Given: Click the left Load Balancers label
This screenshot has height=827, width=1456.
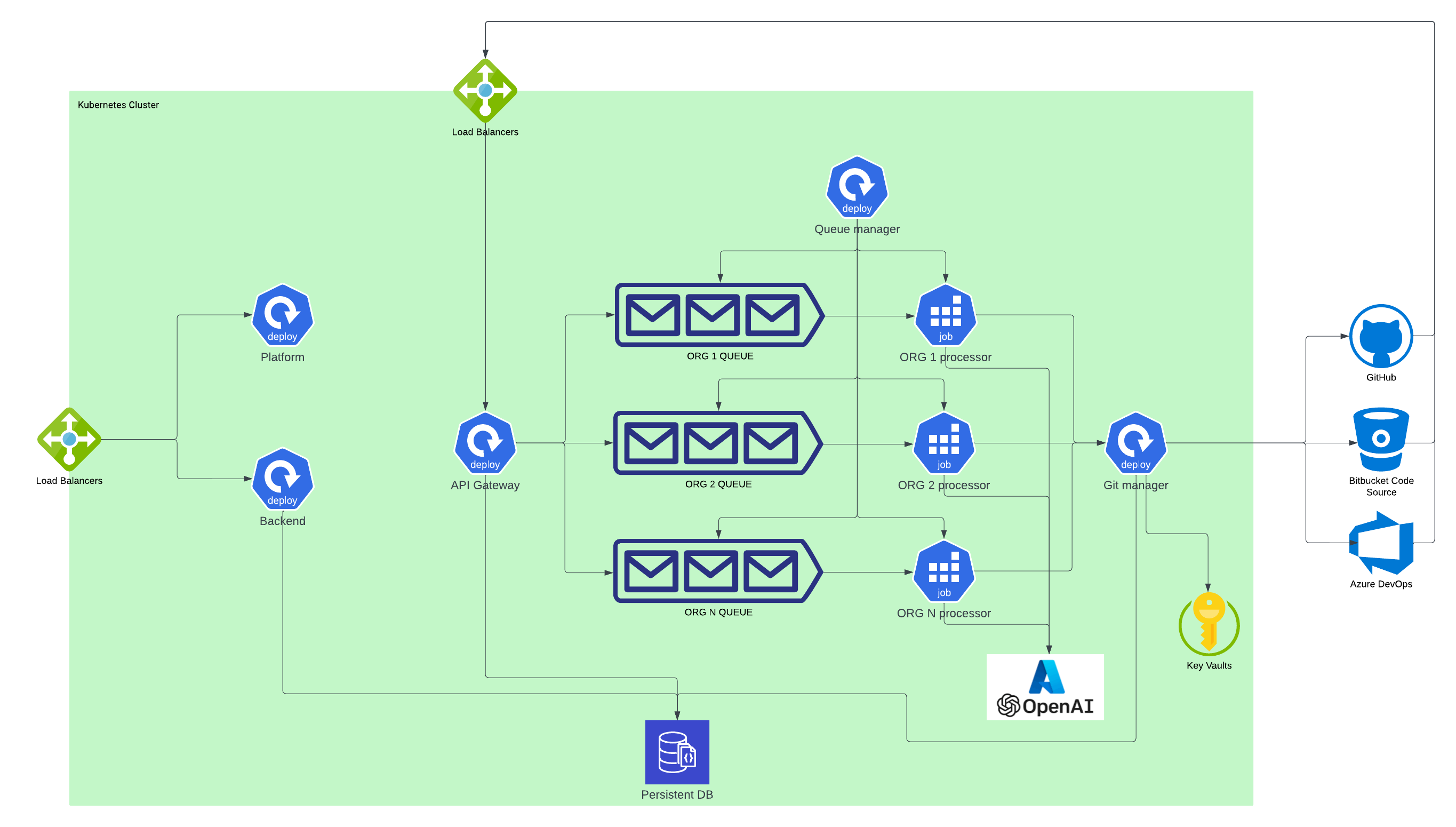Looking at the screenshot, I should [x=69, y=481].
